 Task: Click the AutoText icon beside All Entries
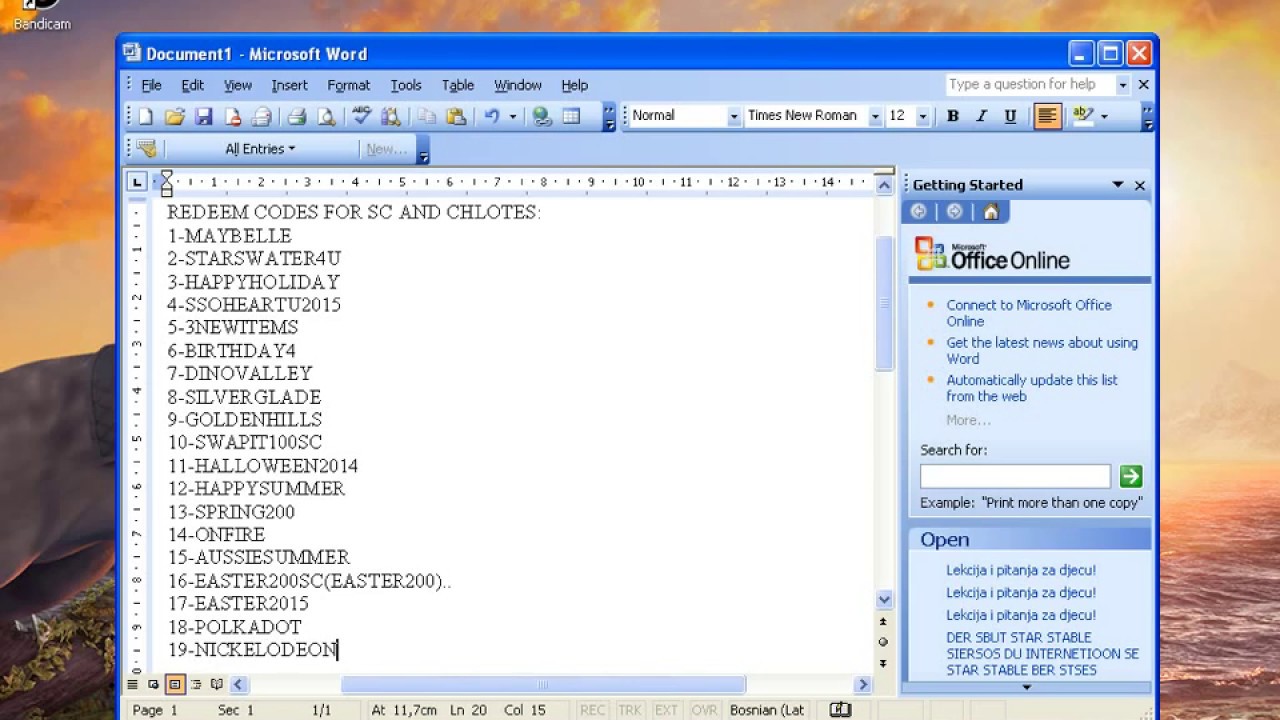pyautogui.click(x=147, y=149)
